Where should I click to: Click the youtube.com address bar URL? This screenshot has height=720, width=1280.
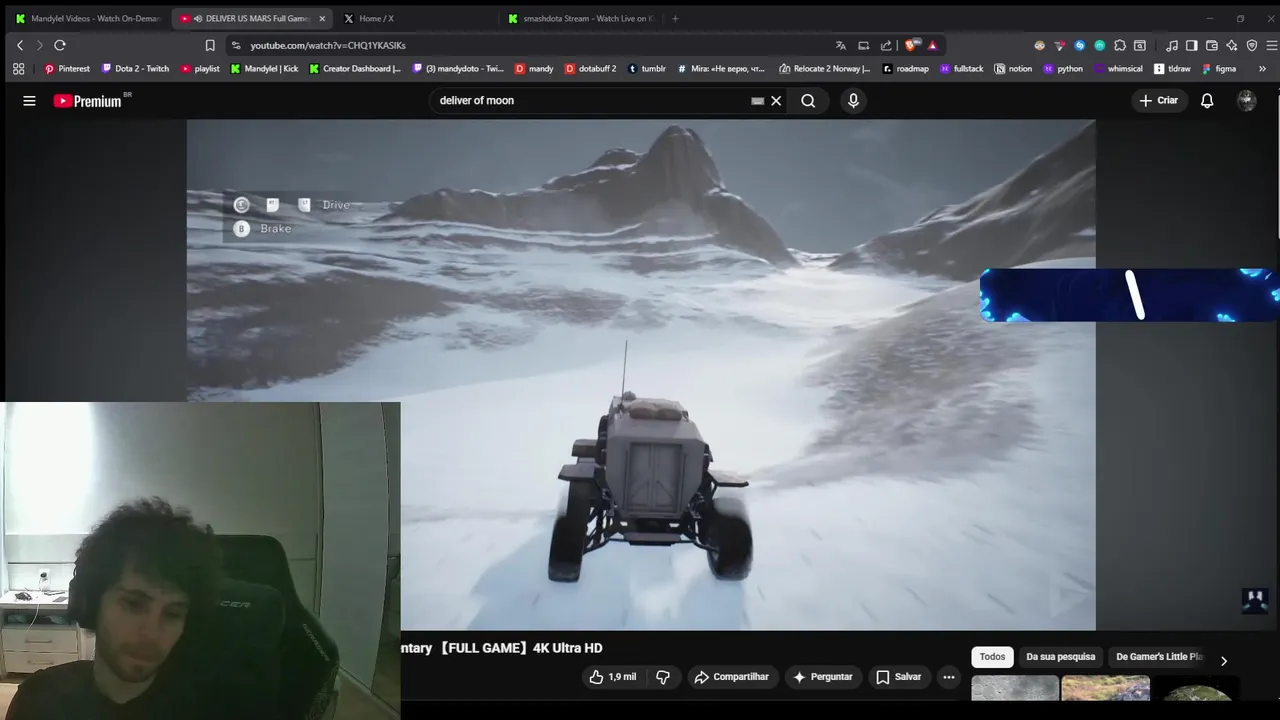(x=328, y=45)
